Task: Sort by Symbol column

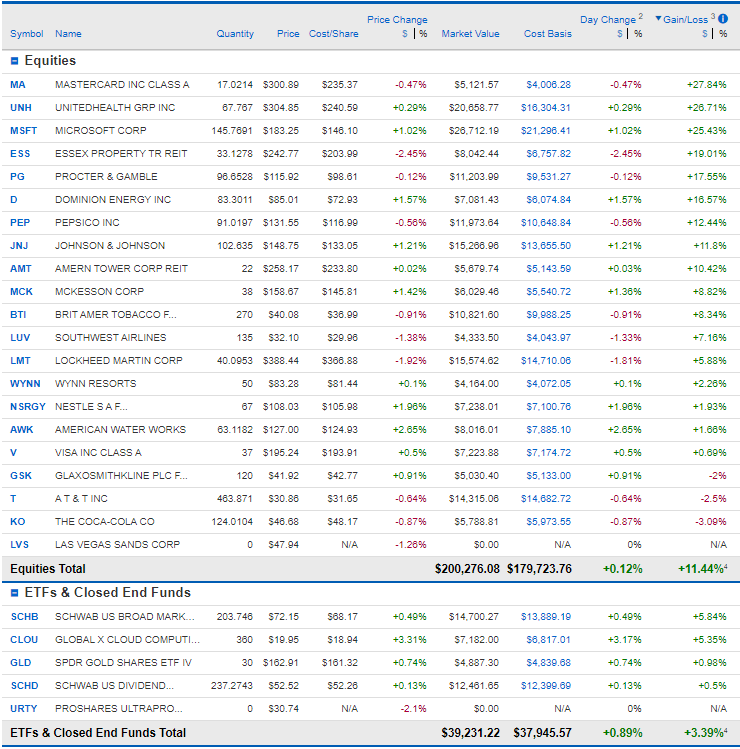Action: (x=27, y=33)
